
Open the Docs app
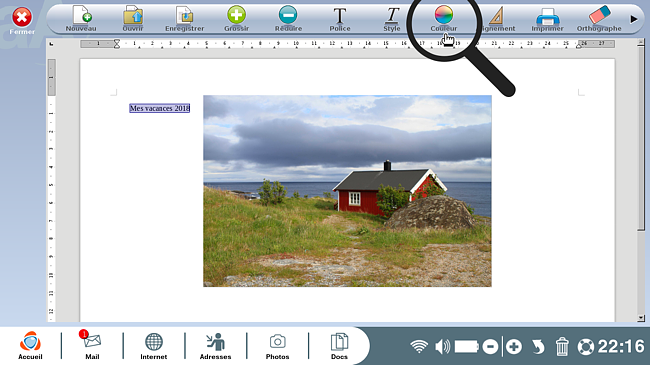coord(339,346)
